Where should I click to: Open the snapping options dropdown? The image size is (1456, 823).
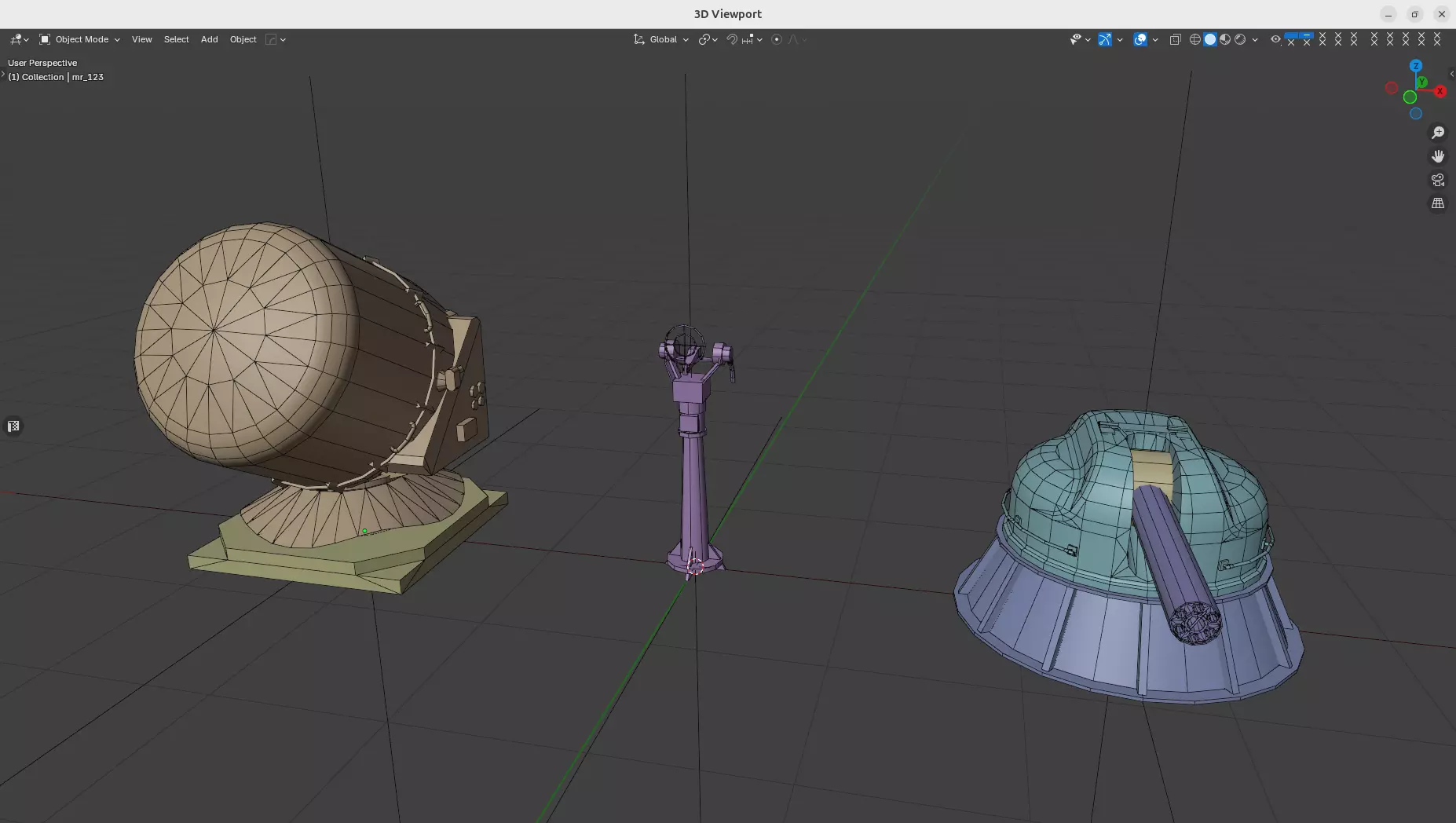(x=752, y=39)
